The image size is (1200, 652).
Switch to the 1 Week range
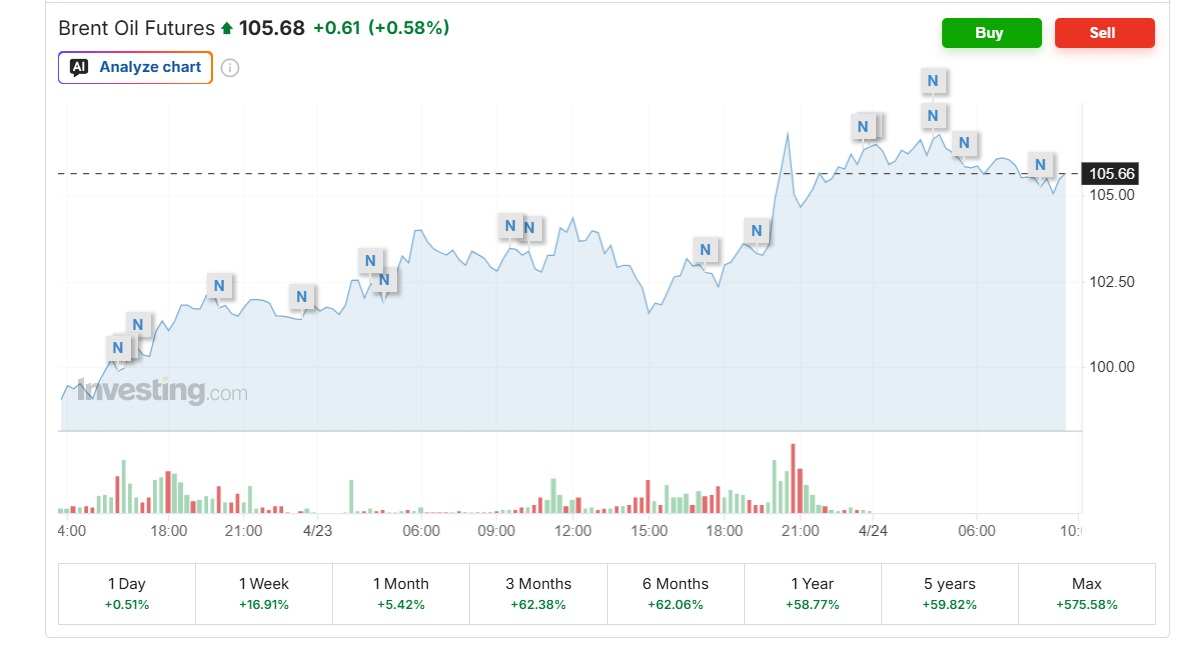(x=264, y=594)
